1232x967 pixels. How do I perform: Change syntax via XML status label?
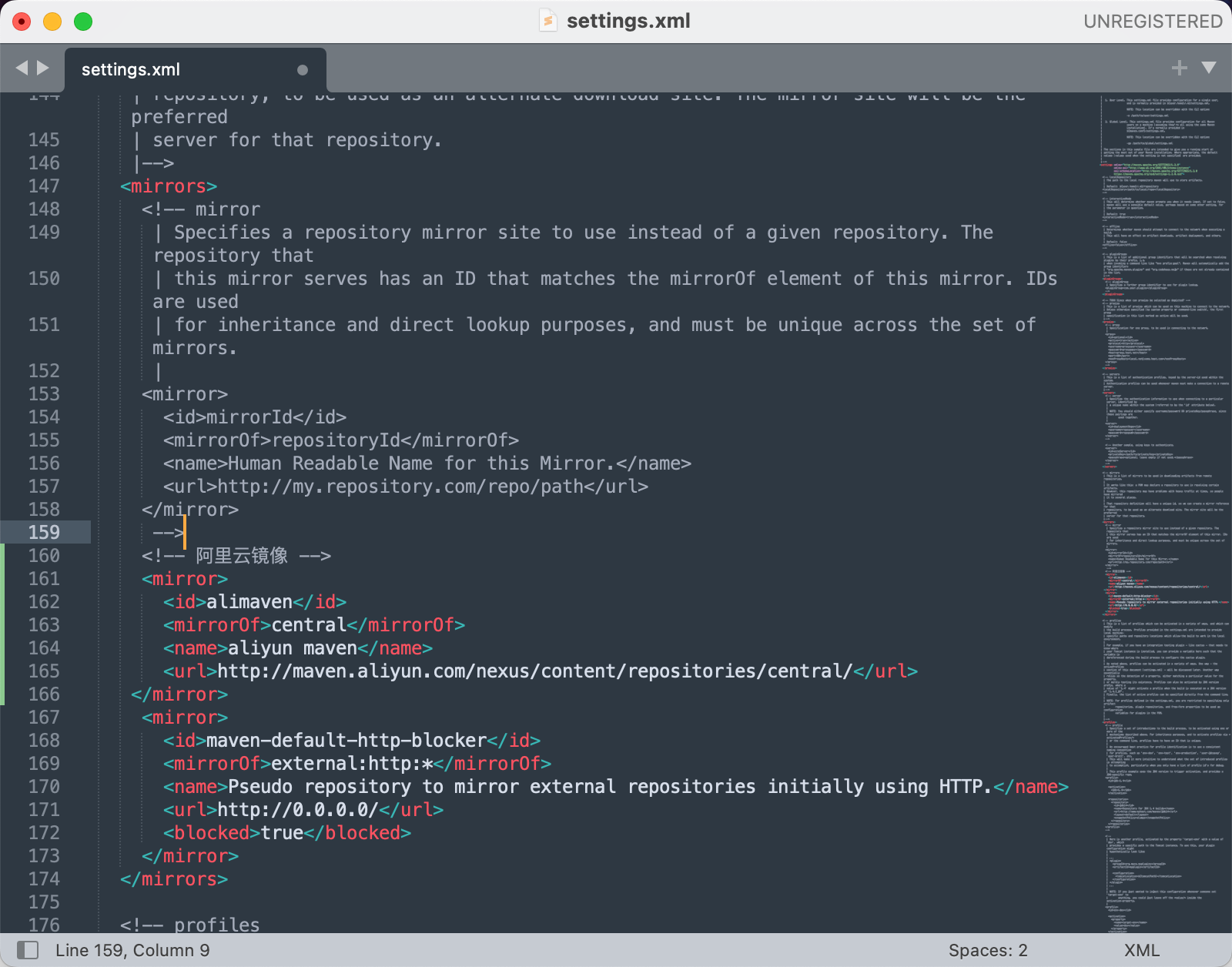1141,950
